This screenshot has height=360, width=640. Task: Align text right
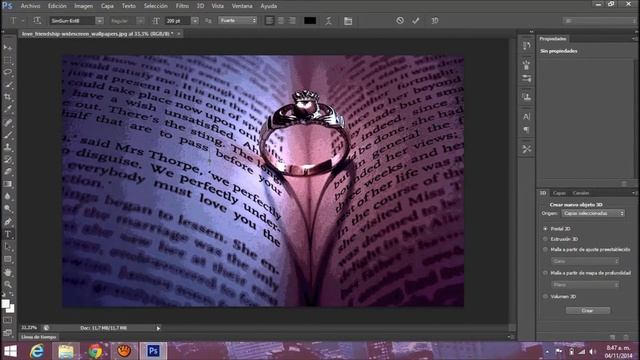[x=292, y=20]
